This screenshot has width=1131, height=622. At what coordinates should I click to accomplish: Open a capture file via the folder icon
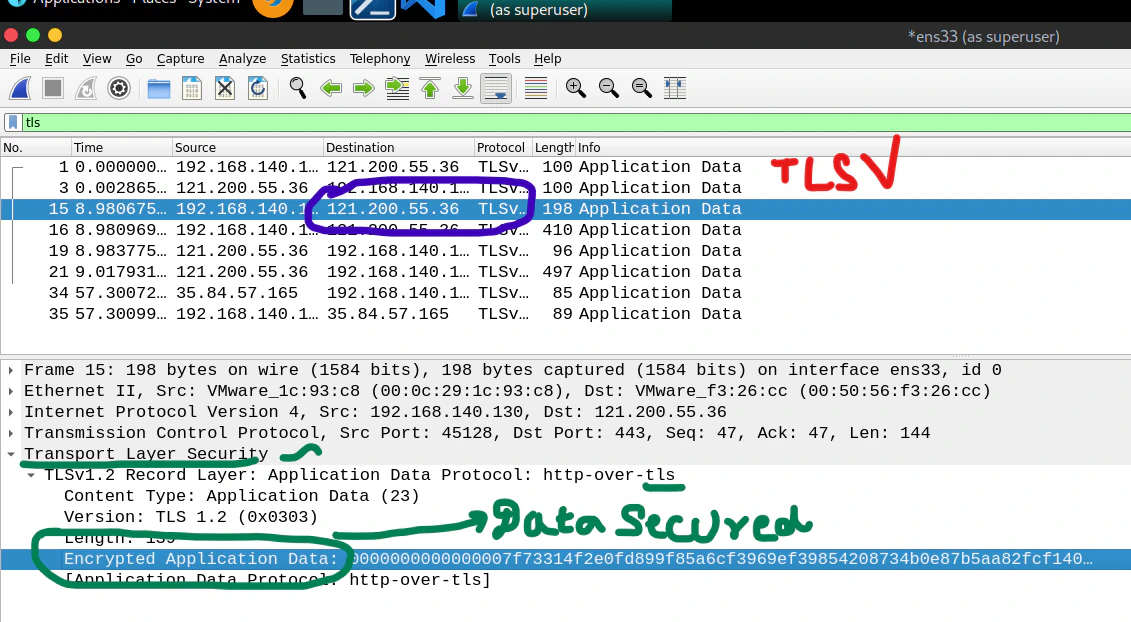click(159, 88)
